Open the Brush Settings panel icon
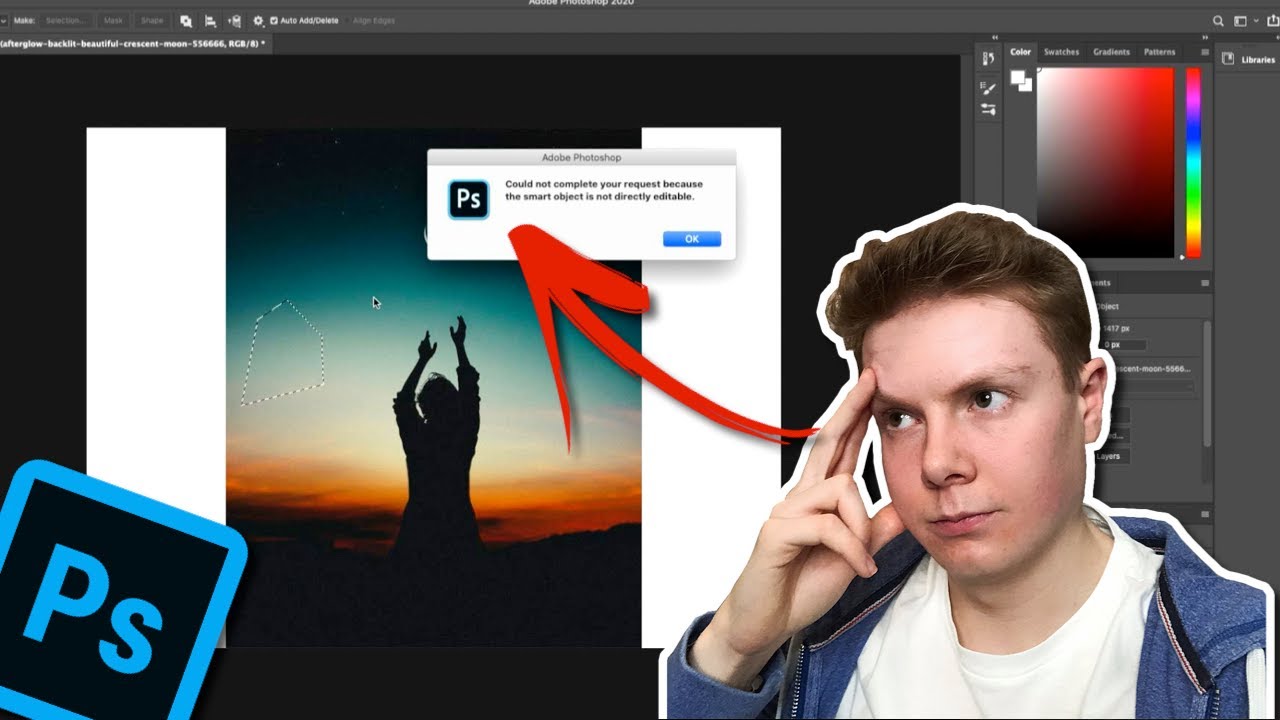The height and width of the screenshot is (720, 1280). (988, 88)
